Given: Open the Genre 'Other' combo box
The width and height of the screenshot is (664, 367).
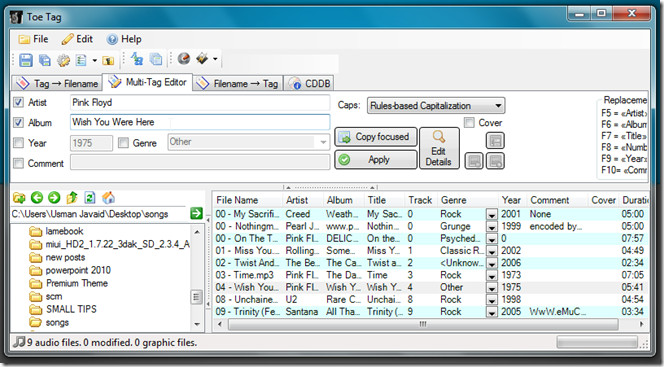Looking at the screenshot, I should [249, 142].
